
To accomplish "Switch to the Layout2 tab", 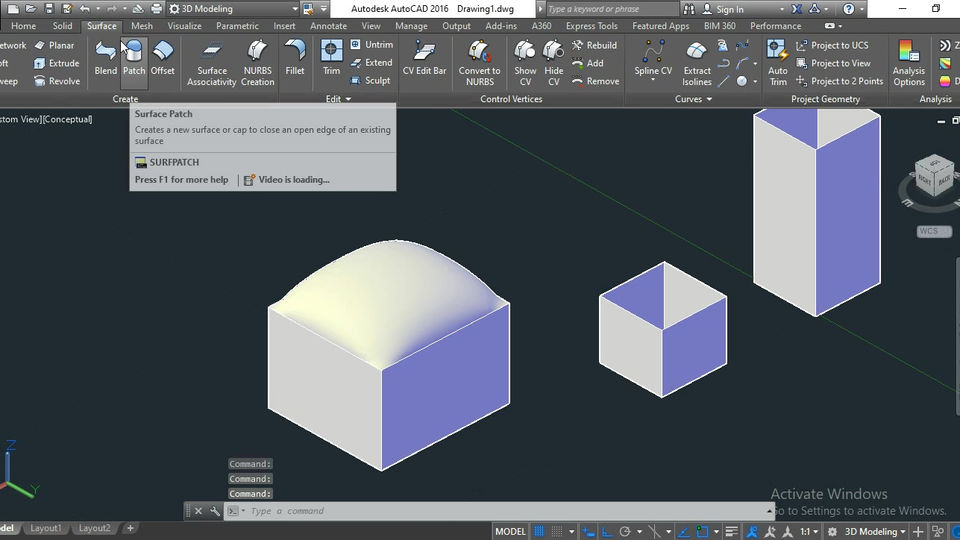I will [94, 528].
